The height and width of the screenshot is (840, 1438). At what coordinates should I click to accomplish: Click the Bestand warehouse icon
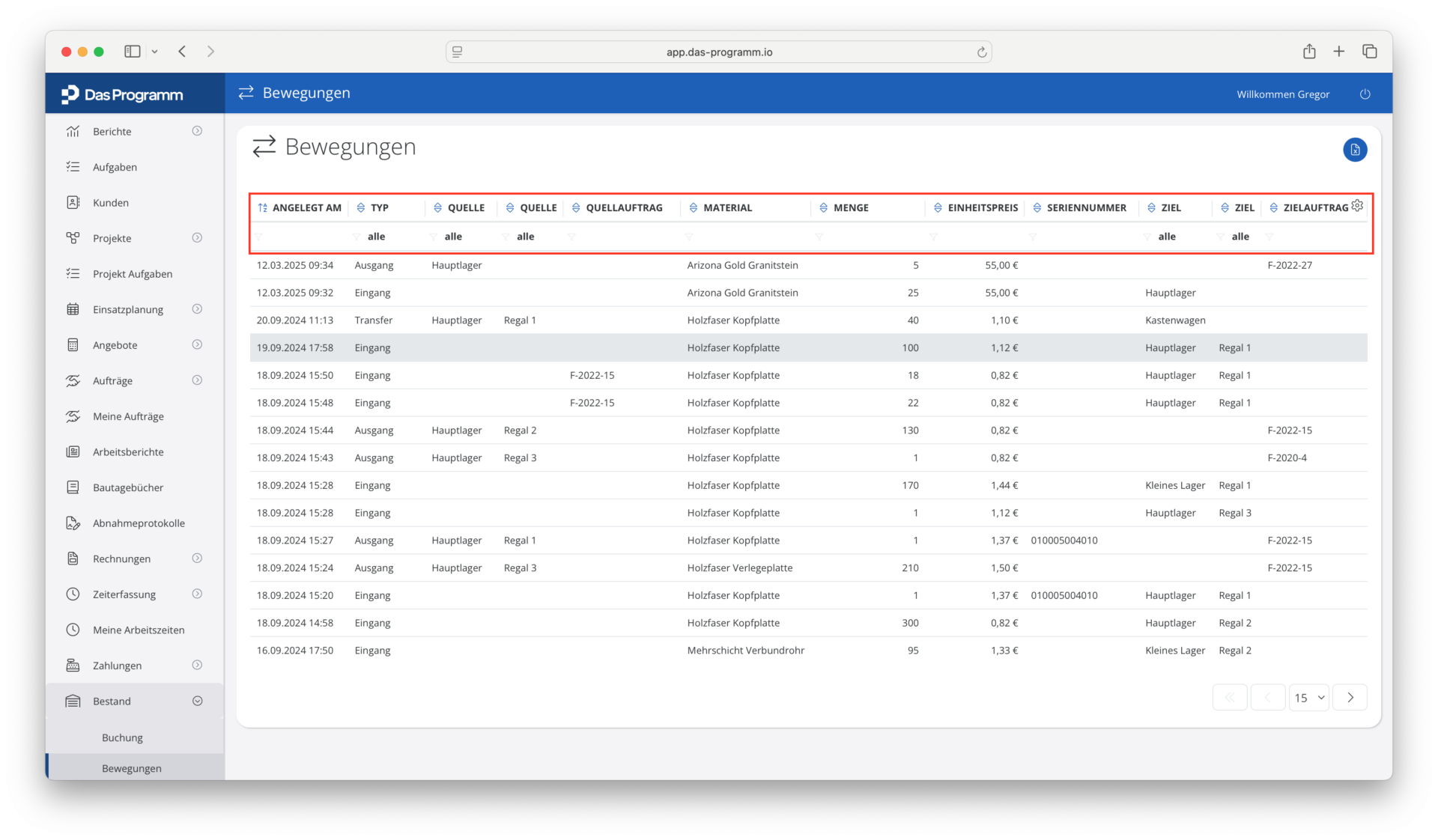(73, 701)
